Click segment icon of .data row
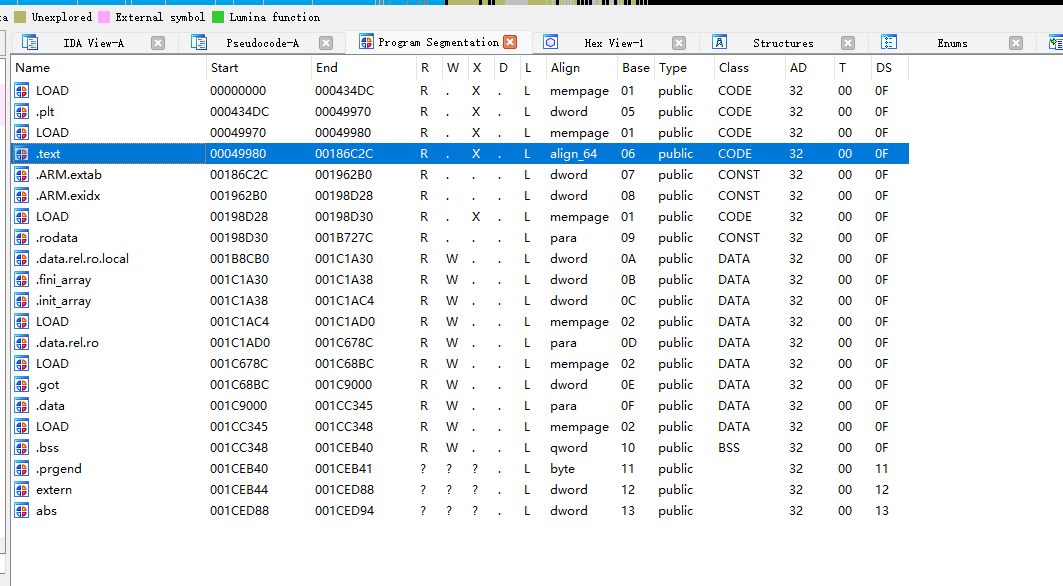The width and height of the screenshot is (1063, 586). (x=22, y=406)
